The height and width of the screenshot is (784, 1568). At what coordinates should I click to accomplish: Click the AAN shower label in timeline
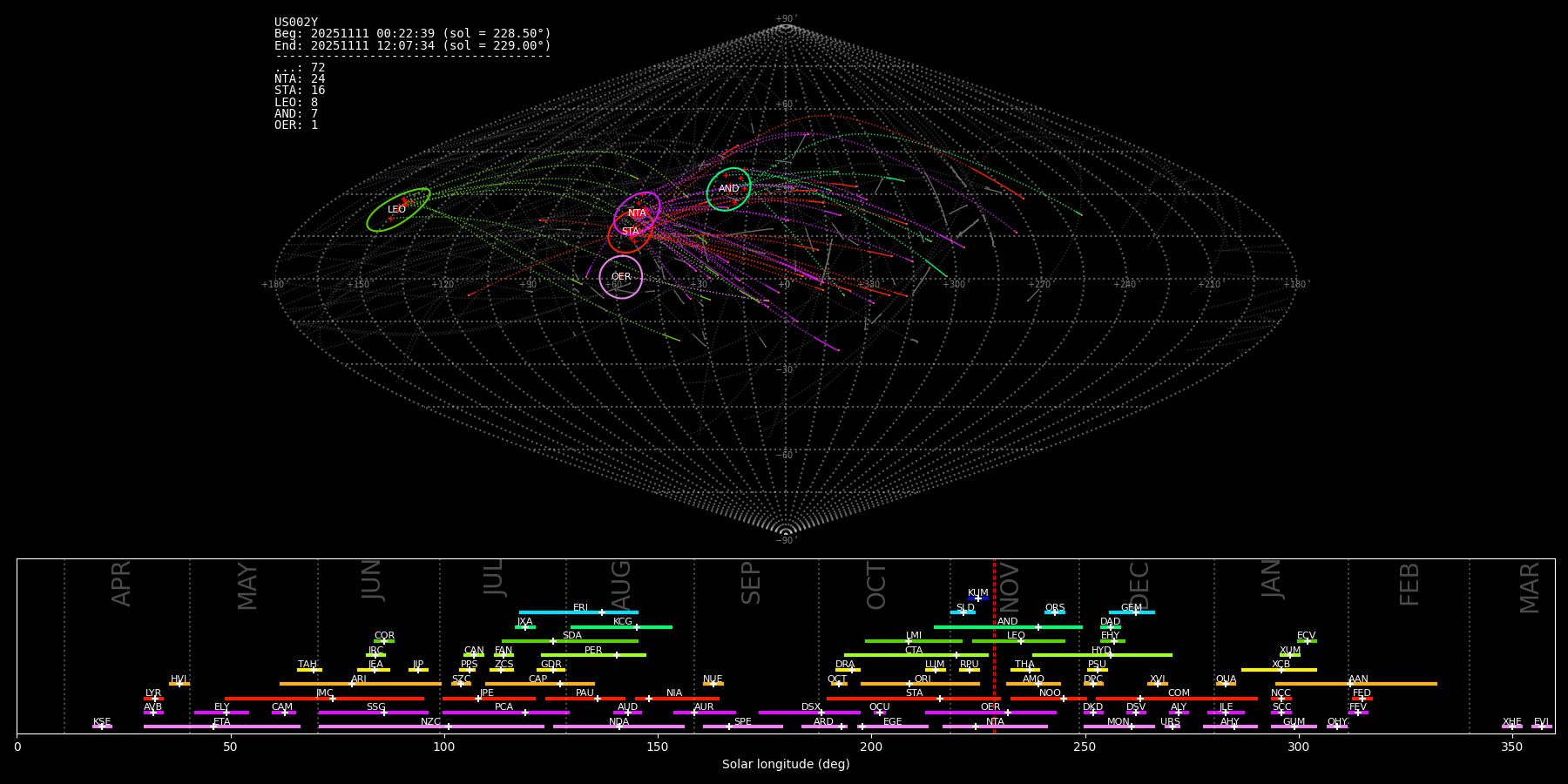click(1359, 679)
